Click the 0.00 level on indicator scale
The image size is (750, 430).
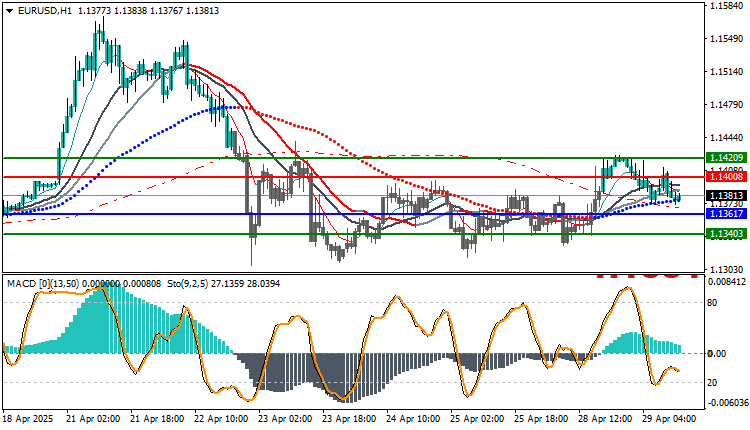[717, 353]
